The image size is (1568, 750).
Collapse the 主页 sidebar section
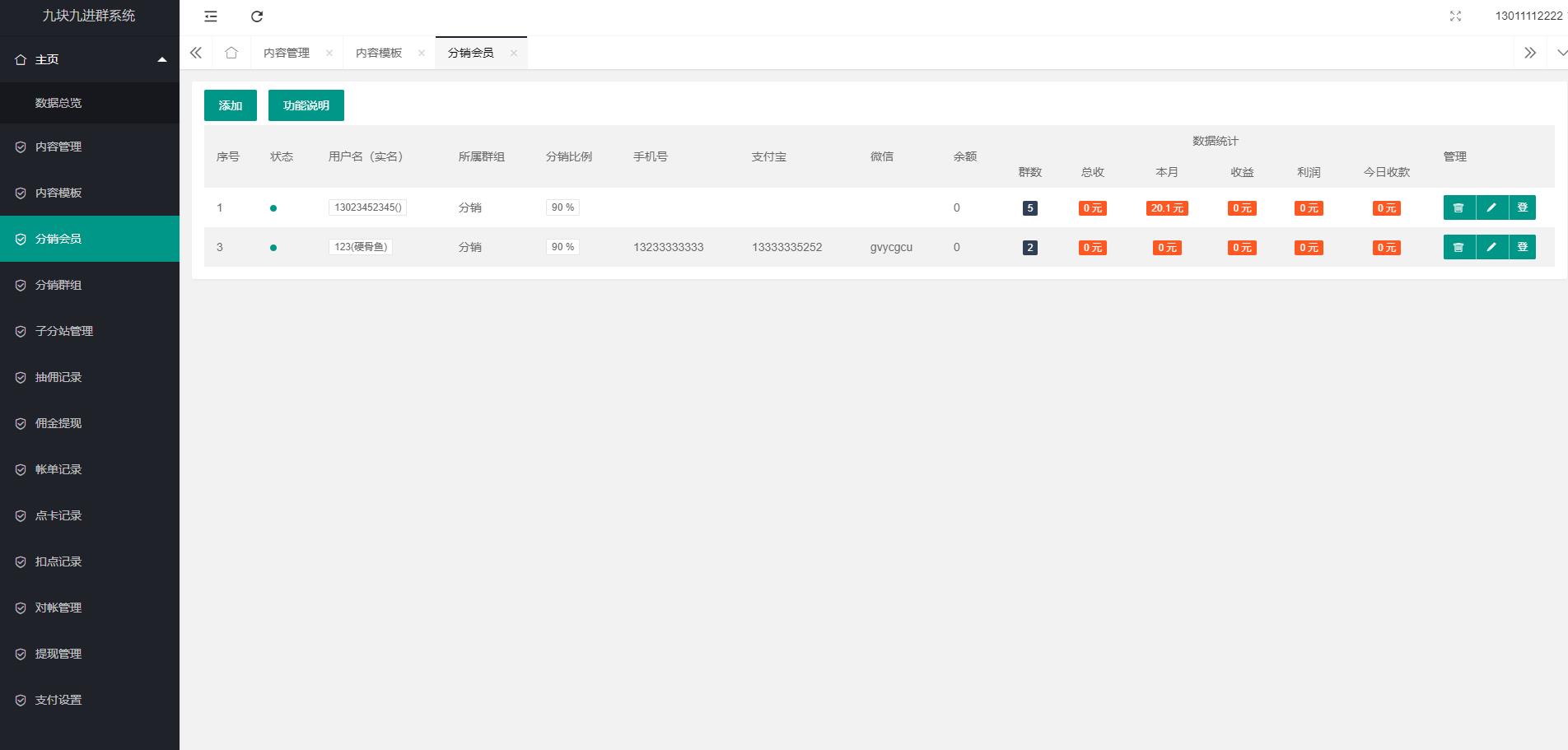tap(162, 59)
